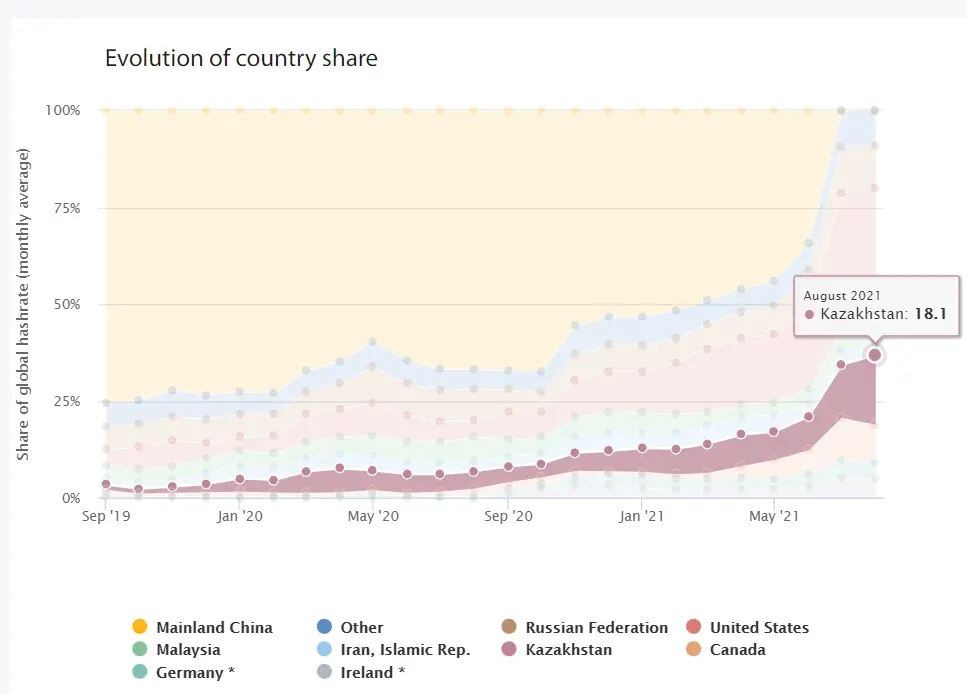The height and width of the screenshot is (694, 967).
Task: Select the highlighted August 2021 Kazakhstan point
Action: tap(875, 355)
